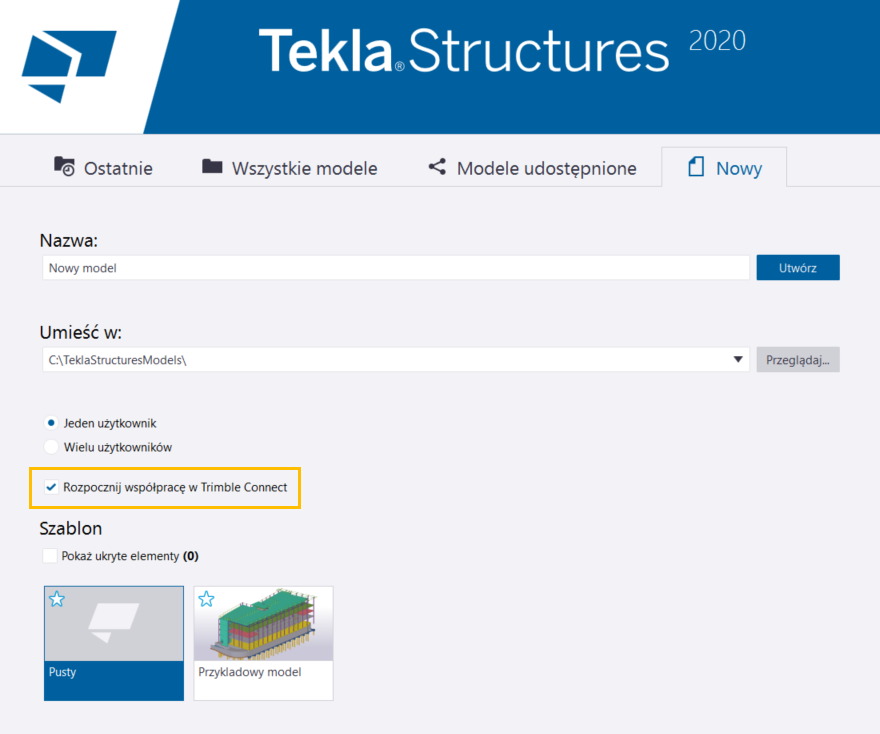Switch to the Wszystkie modele tab

tap(290, 168)
